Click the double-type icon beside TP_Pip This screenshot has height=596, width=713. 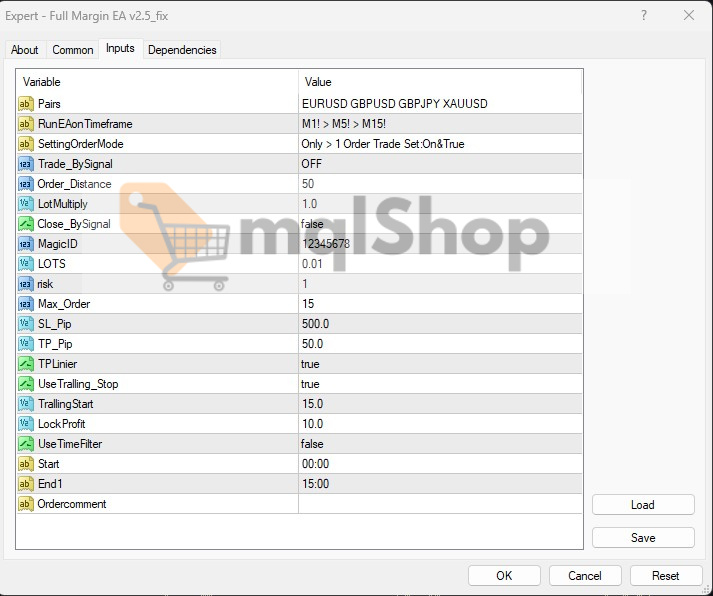tap(26, 344)
